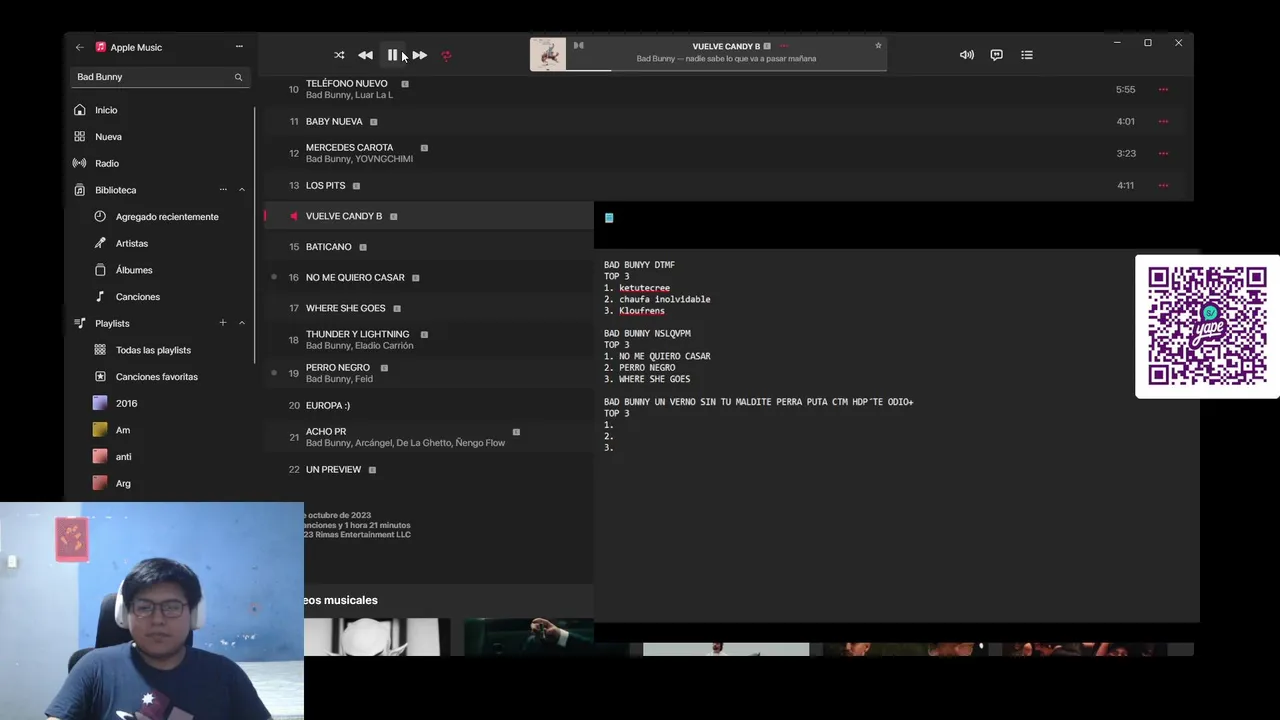Go back with the arrow button

(x=80, y=47)
